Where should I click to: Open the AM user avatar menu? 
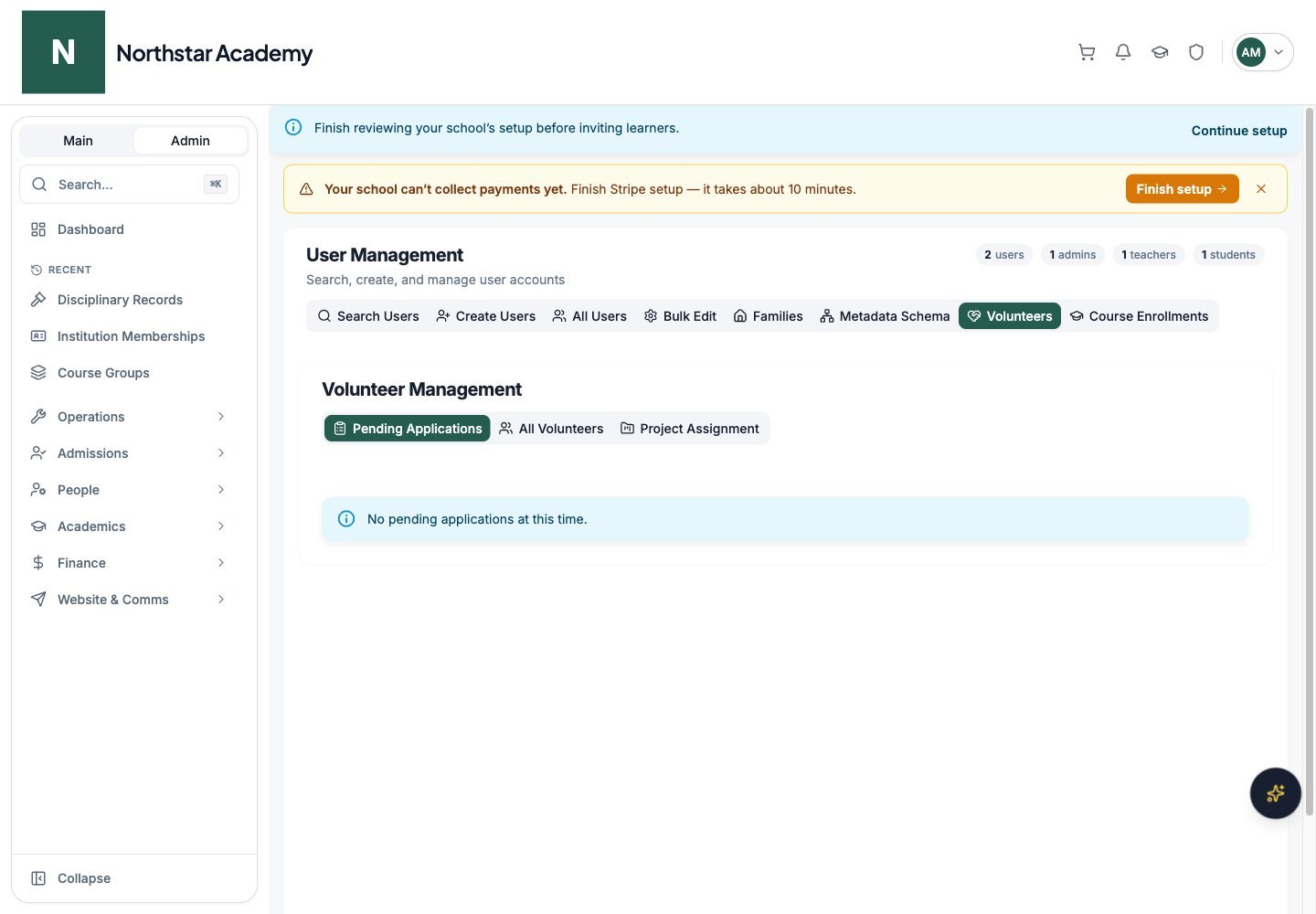tap(1262, 52)
